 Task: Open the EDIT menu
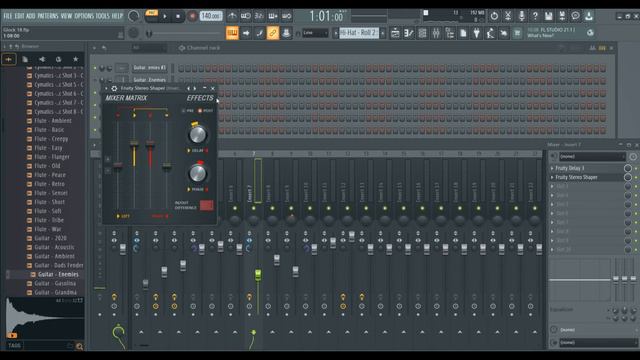19,16
